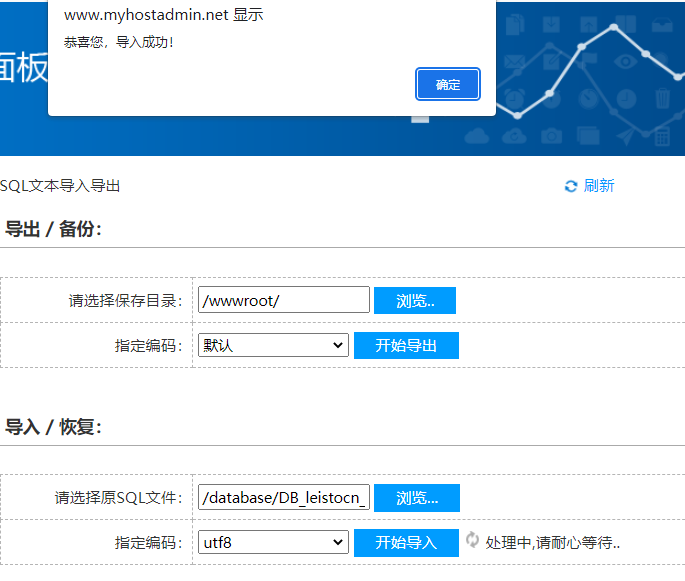Click the trash can icon in the banner
The image size is (685, 581).
tap(662, 98)
